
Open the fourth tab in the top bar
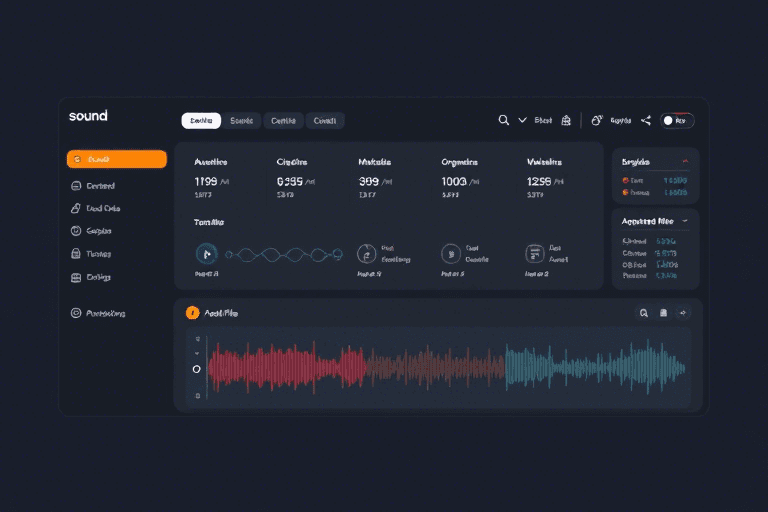tap(325, 121)
